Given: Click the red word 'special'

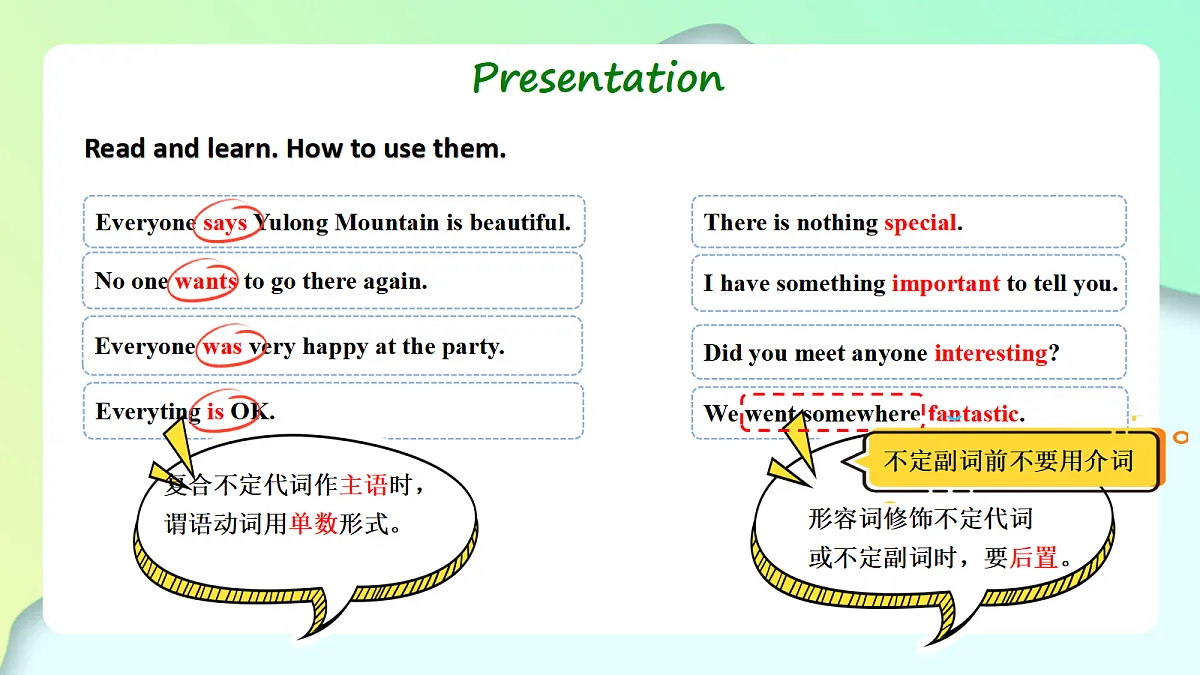Looking at the screenshot, I should [920, 223].
